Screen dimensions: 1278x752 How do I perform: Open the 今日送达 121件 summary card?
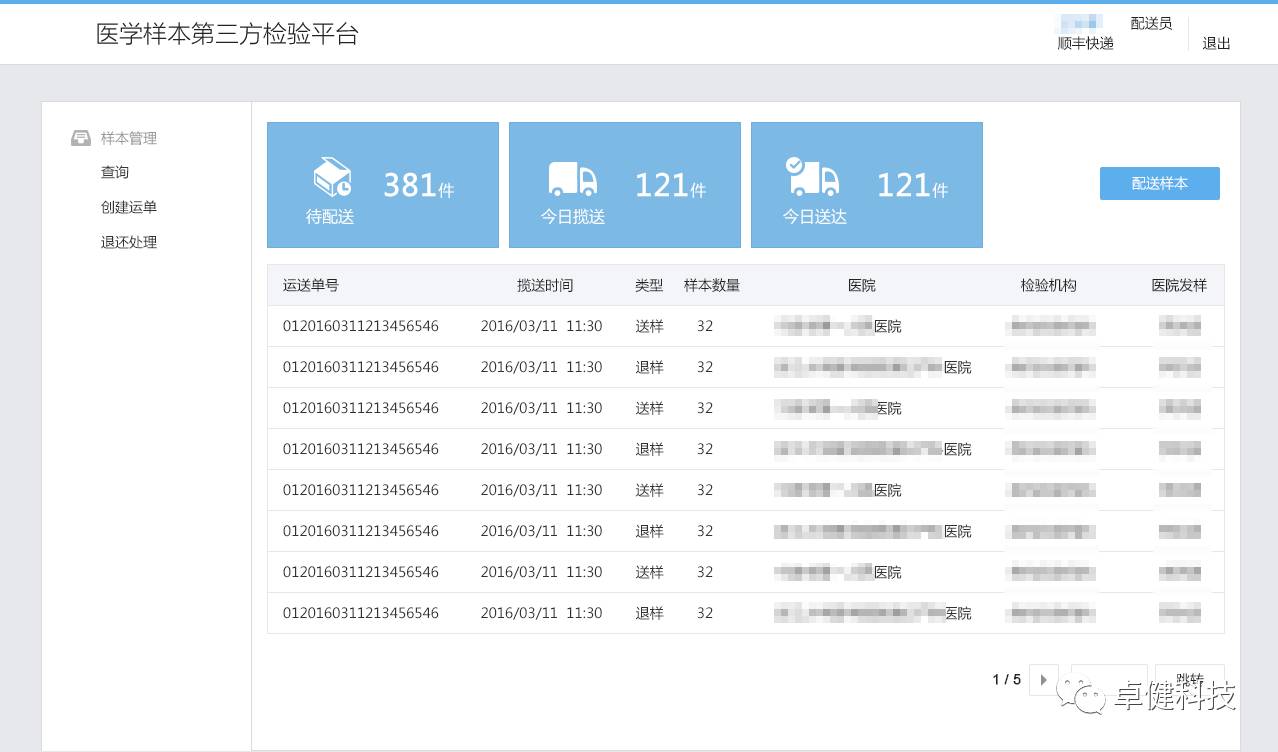[866, 185]
